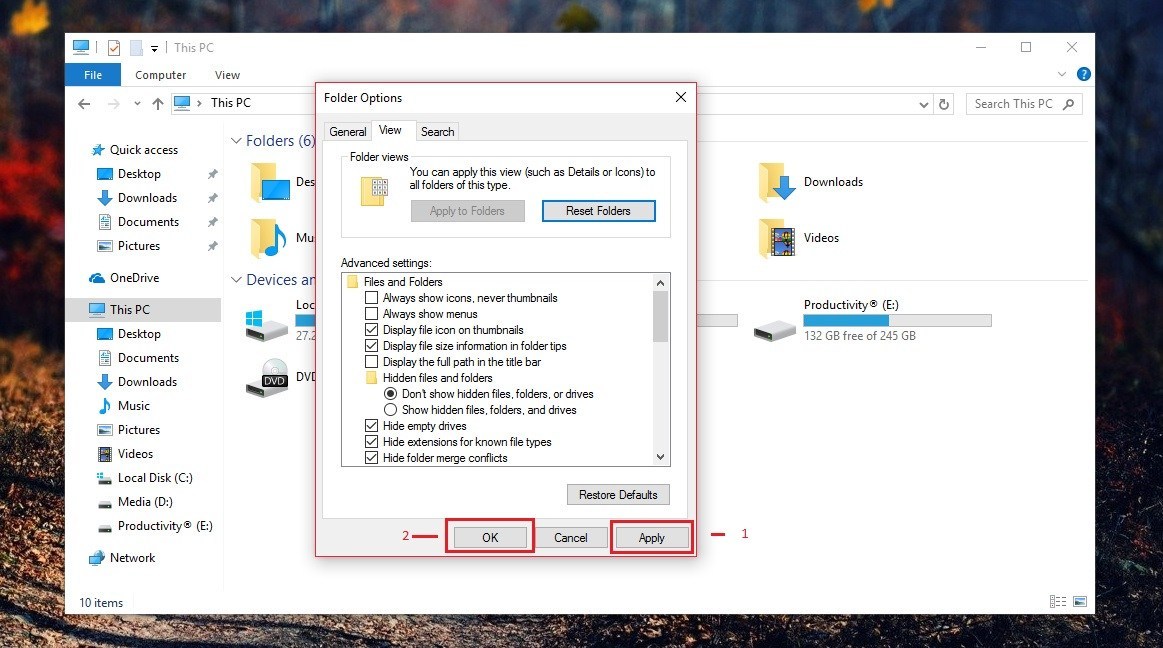The image size is (1163, 648).
Task: Switch to the Search tab in Folder Options
Action: tap(437, 130)
